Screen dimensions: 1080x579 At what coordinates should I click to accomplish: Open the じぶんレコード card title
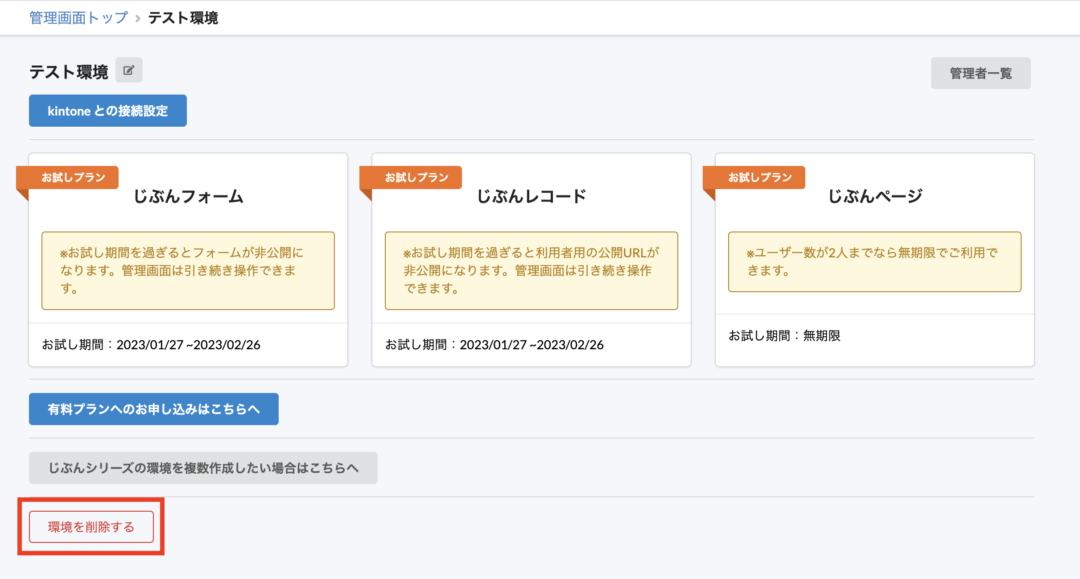531,197
